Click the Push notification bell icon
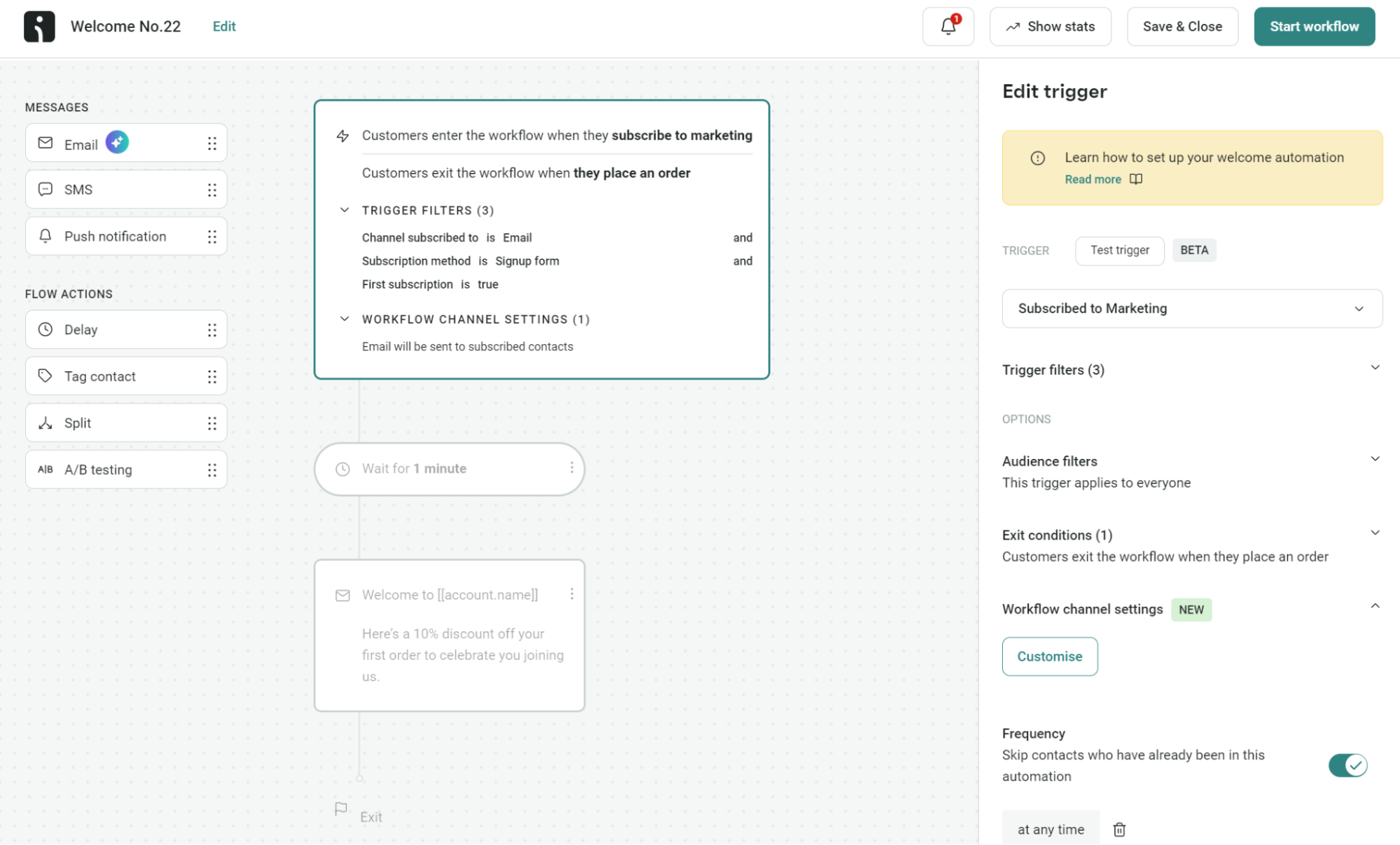Screen dimensions: 1400x845 coord(45,236)
